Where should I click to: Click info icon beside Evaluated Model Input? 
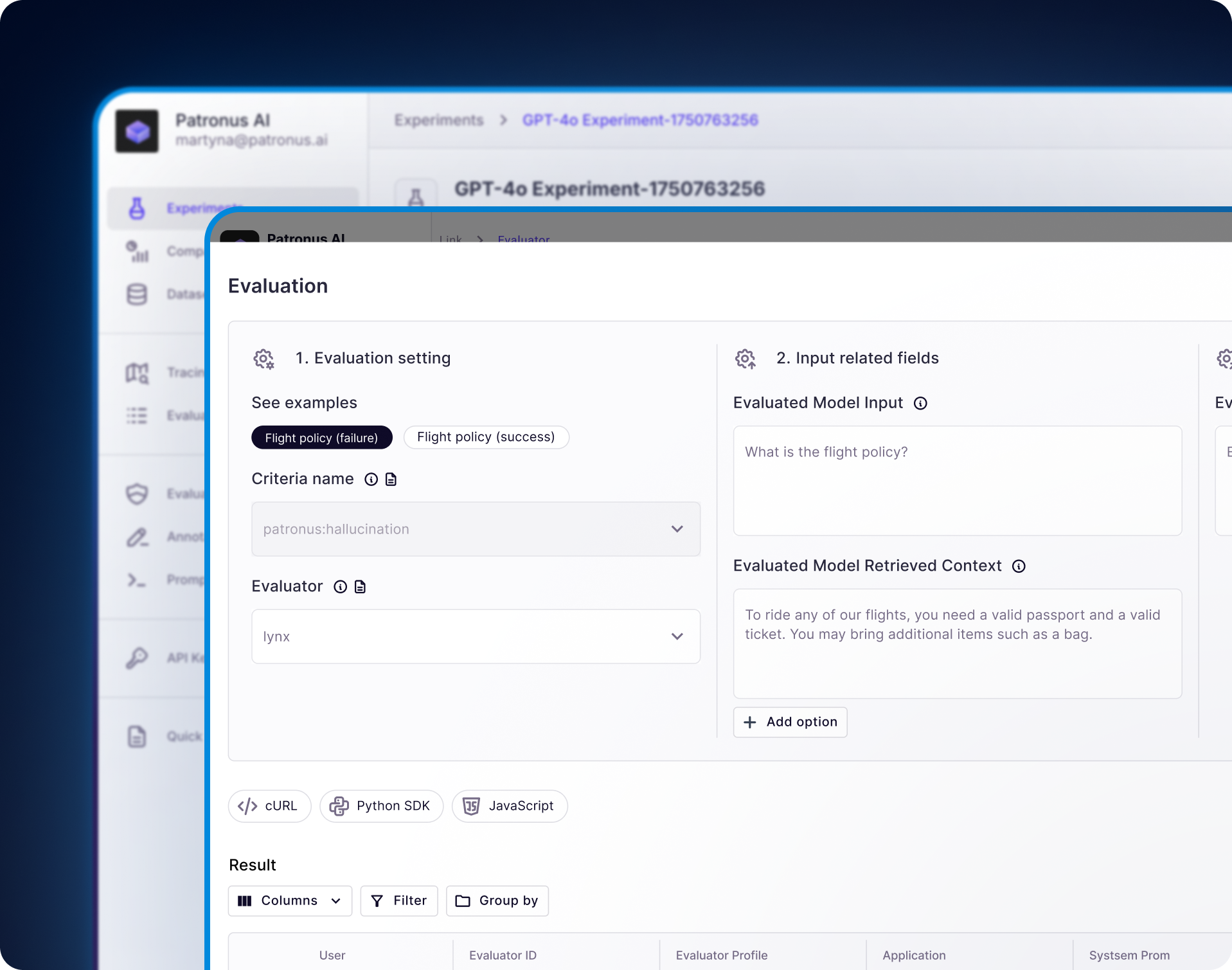click(x=920, y=404)
